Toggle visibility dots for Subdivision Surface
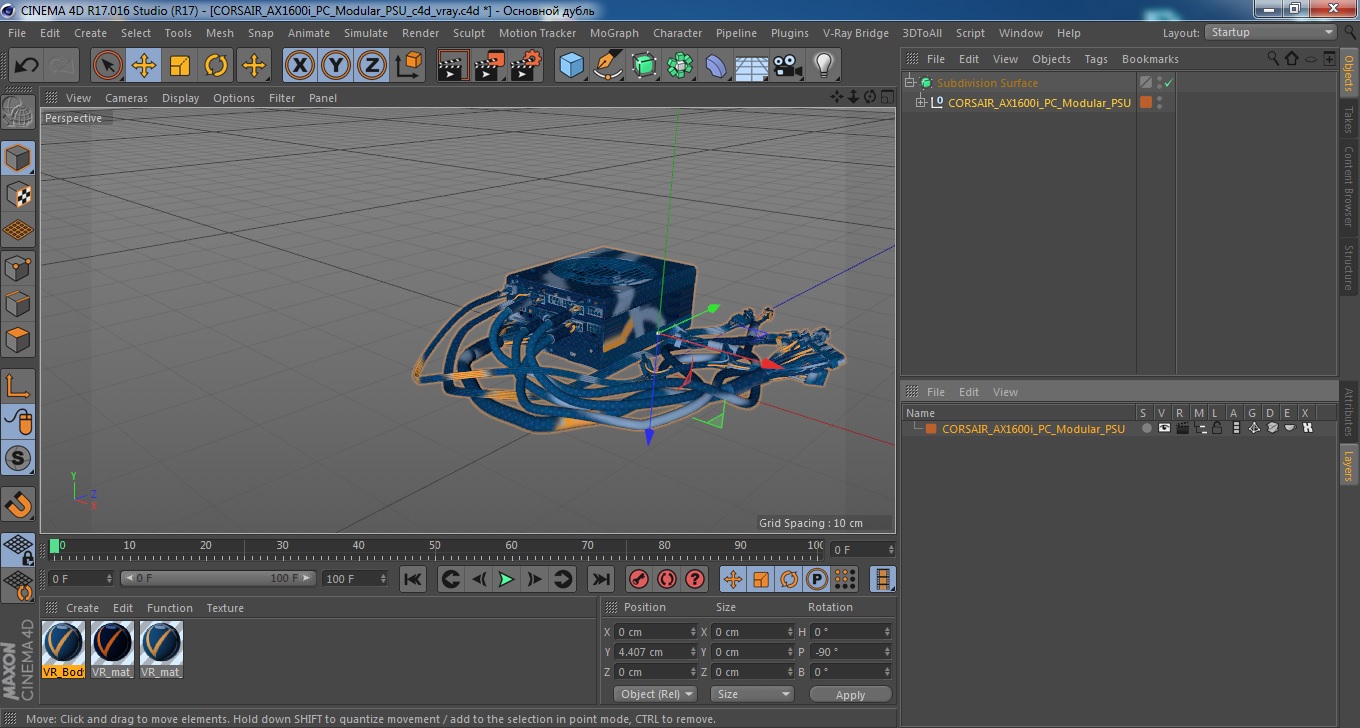Screen dimensions: 1360x728 tap(1159, 83)
